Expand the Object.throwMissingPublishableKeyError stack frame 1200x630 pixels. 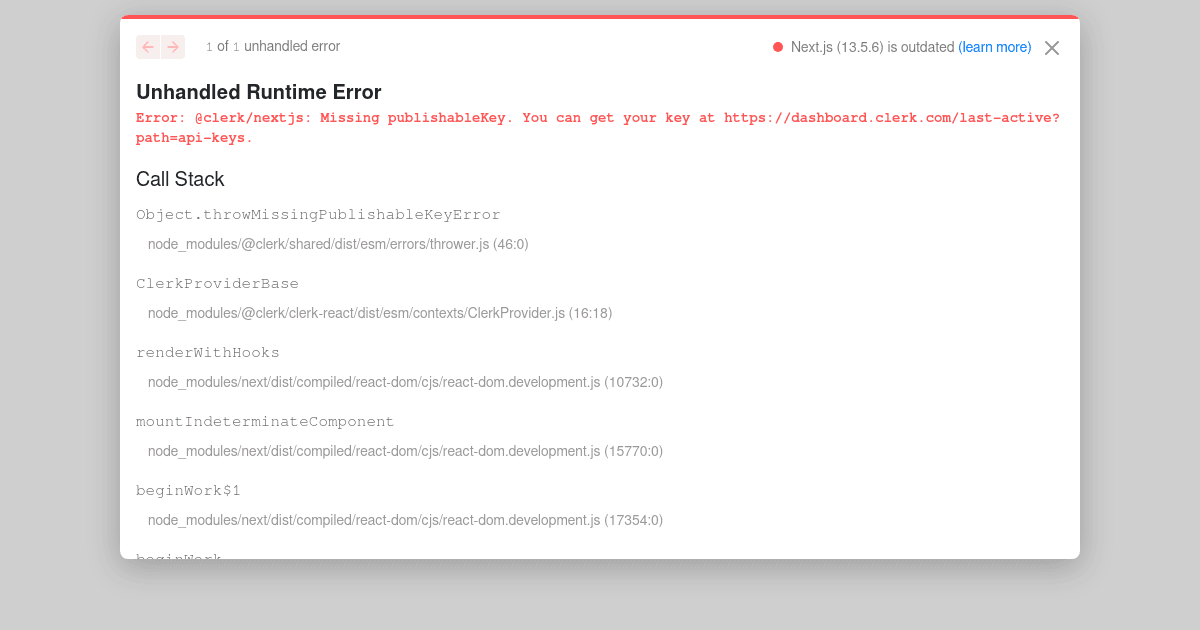(x=318, y=214)
